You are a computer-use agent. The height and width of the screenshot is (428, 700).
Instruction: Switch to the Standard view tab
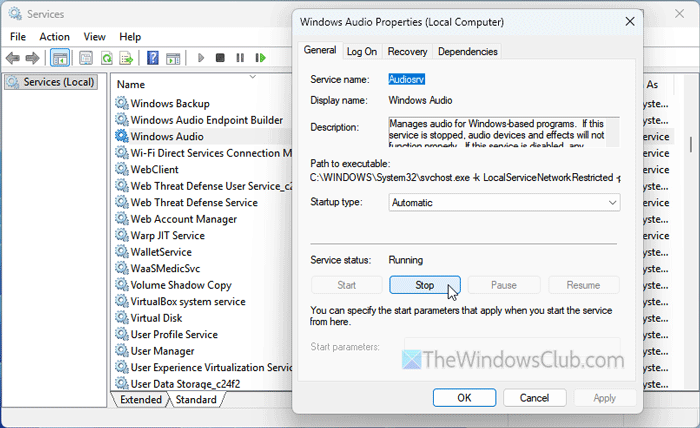[x=196, y=399]
